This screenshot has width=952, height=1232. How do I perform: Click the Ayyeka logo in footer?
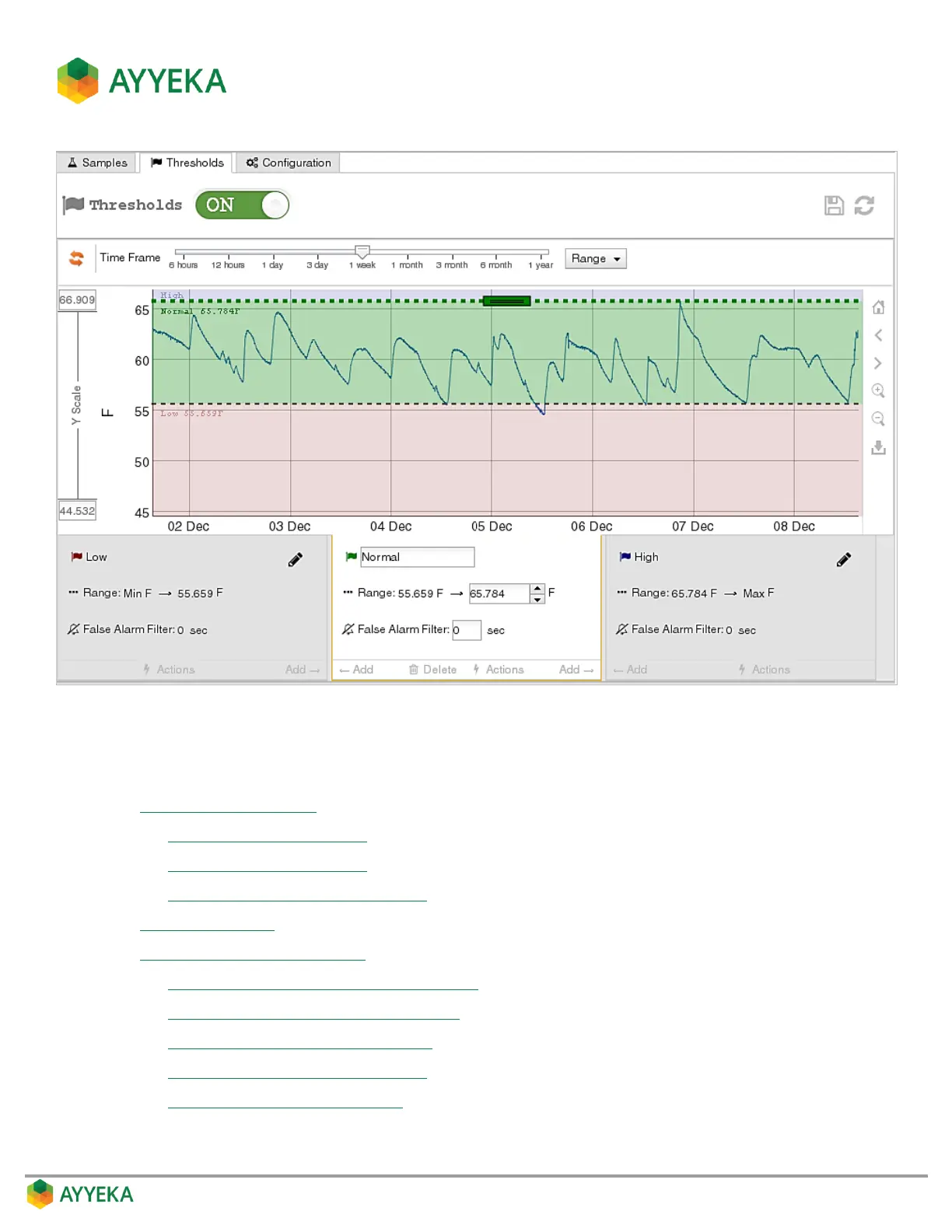(x=80, y=1194)
